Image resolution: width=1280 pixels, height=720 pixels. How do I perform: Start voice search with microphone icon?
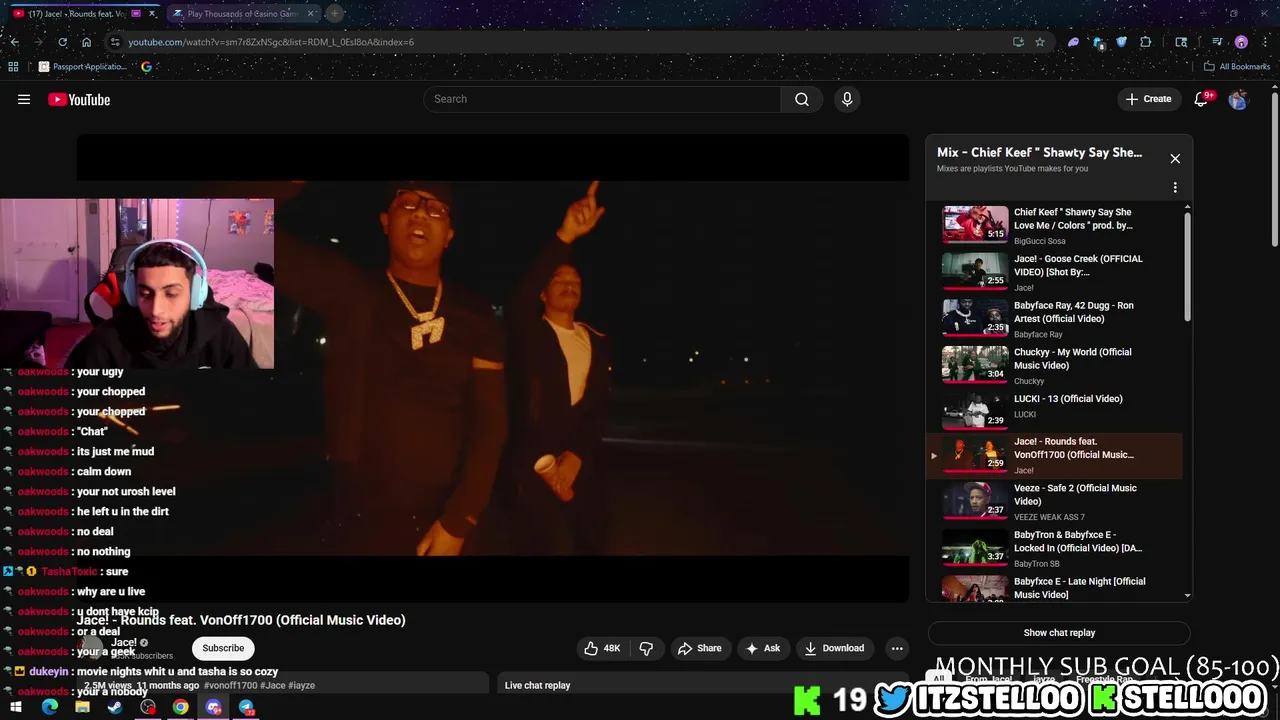847,99
